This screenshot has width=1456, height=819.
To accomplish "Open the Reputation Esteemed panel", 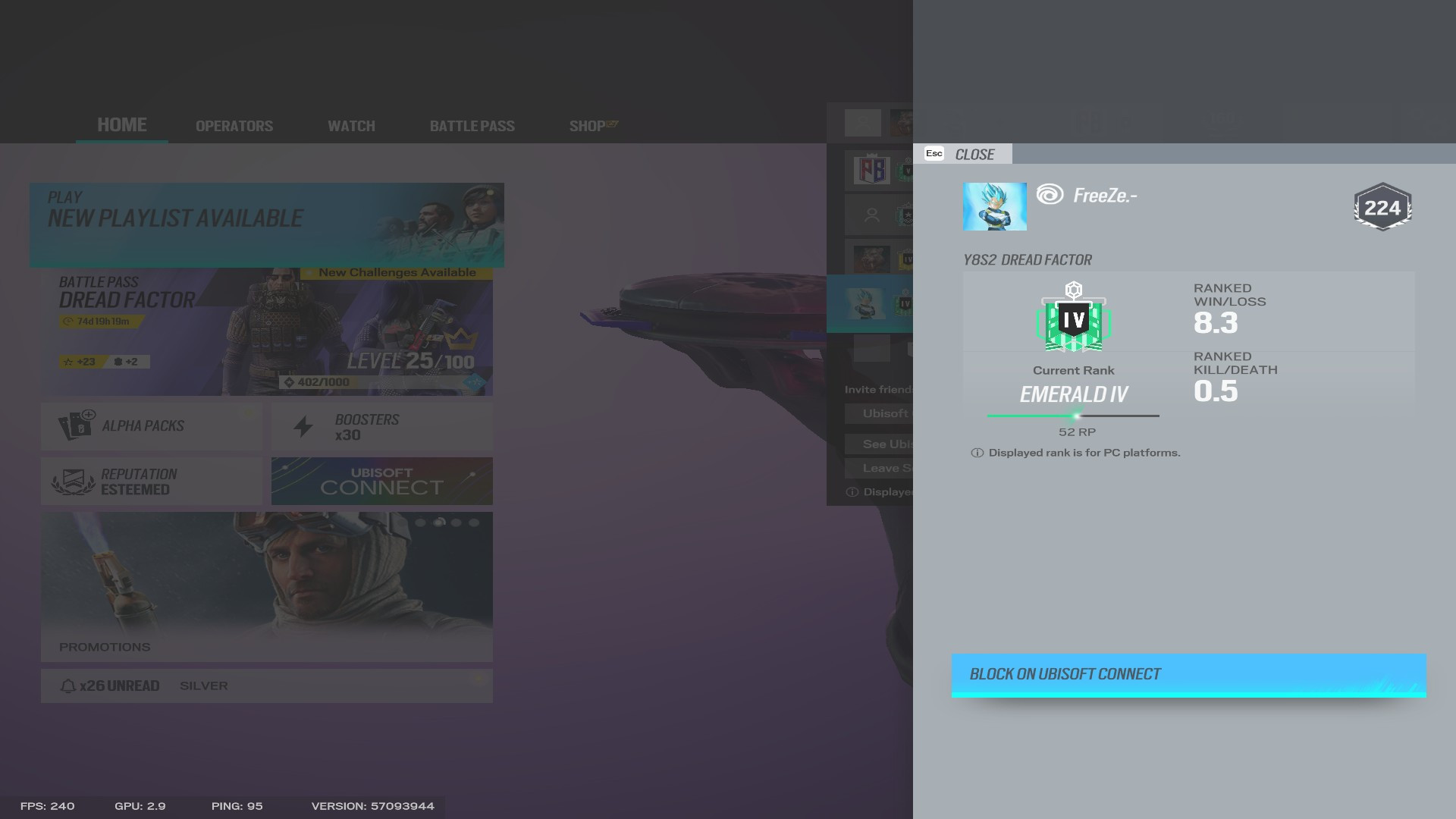I will pyautogui.click(x=152, y=481).
